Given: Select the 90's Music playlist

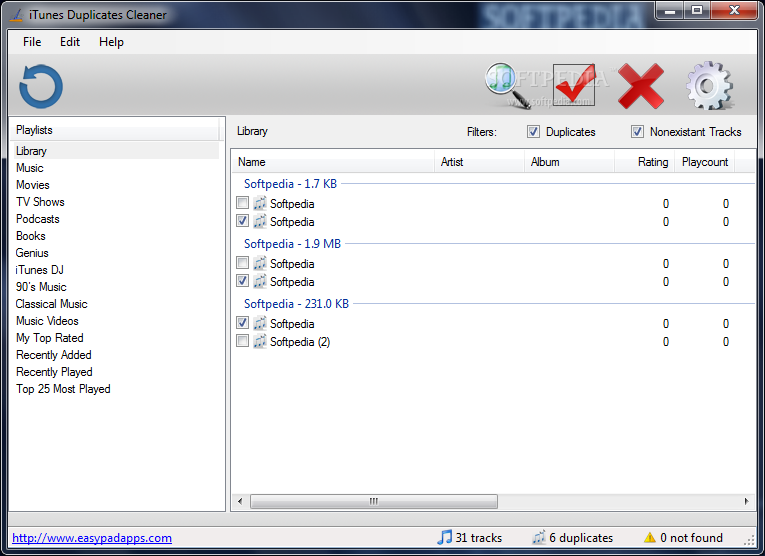Looking at the screenshot, I should 41,287.
